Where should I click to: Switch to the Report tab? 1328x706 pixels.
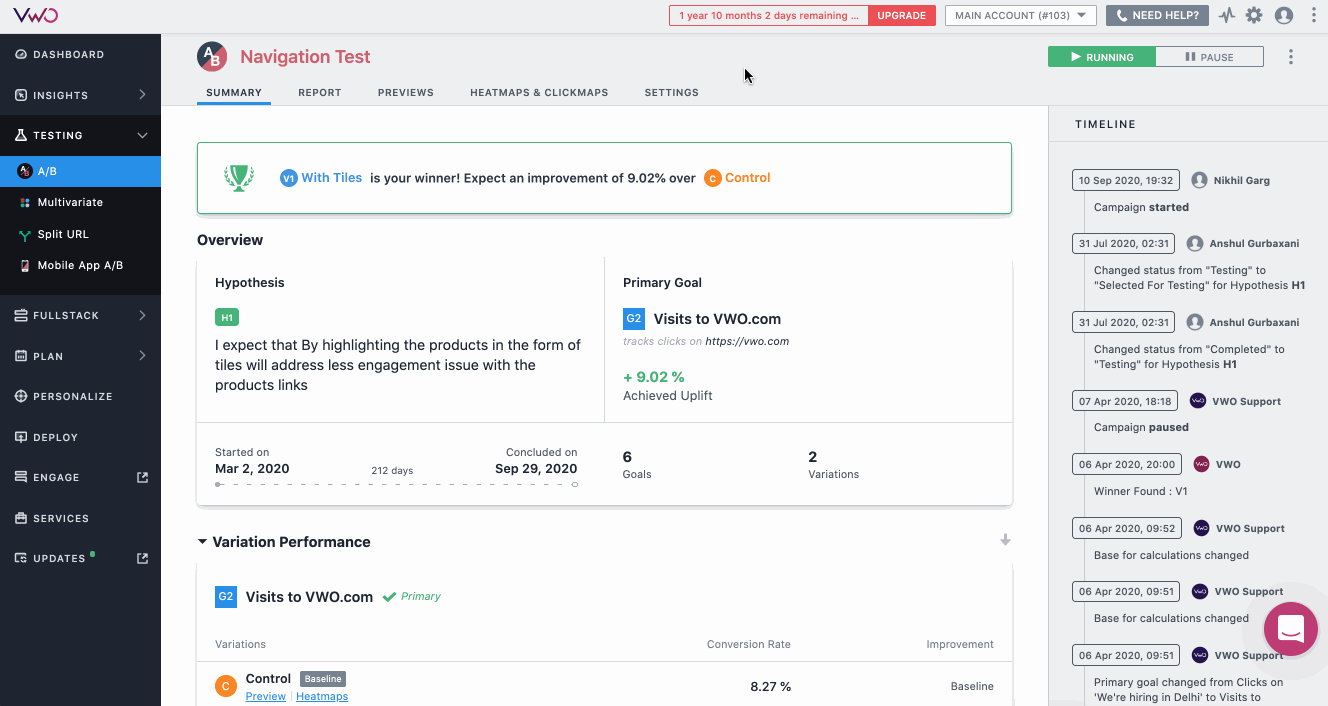point(320,92)
